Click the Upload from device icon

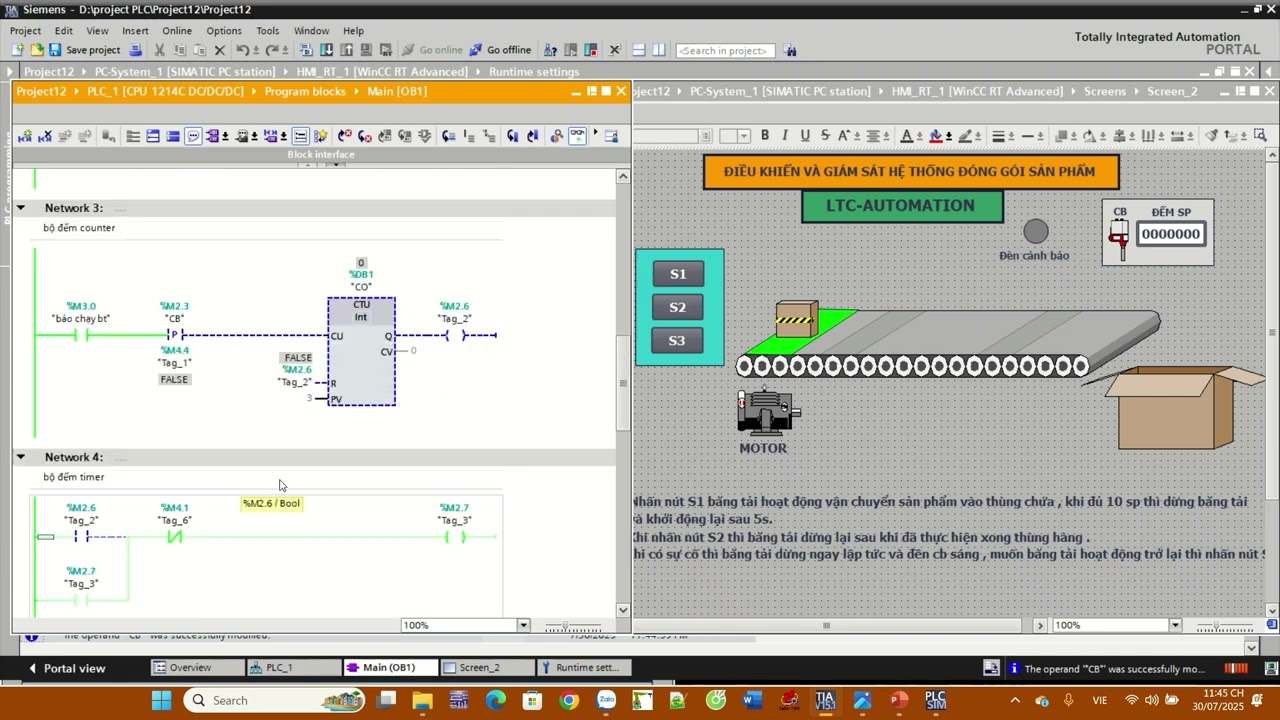[x=345, y=50]
